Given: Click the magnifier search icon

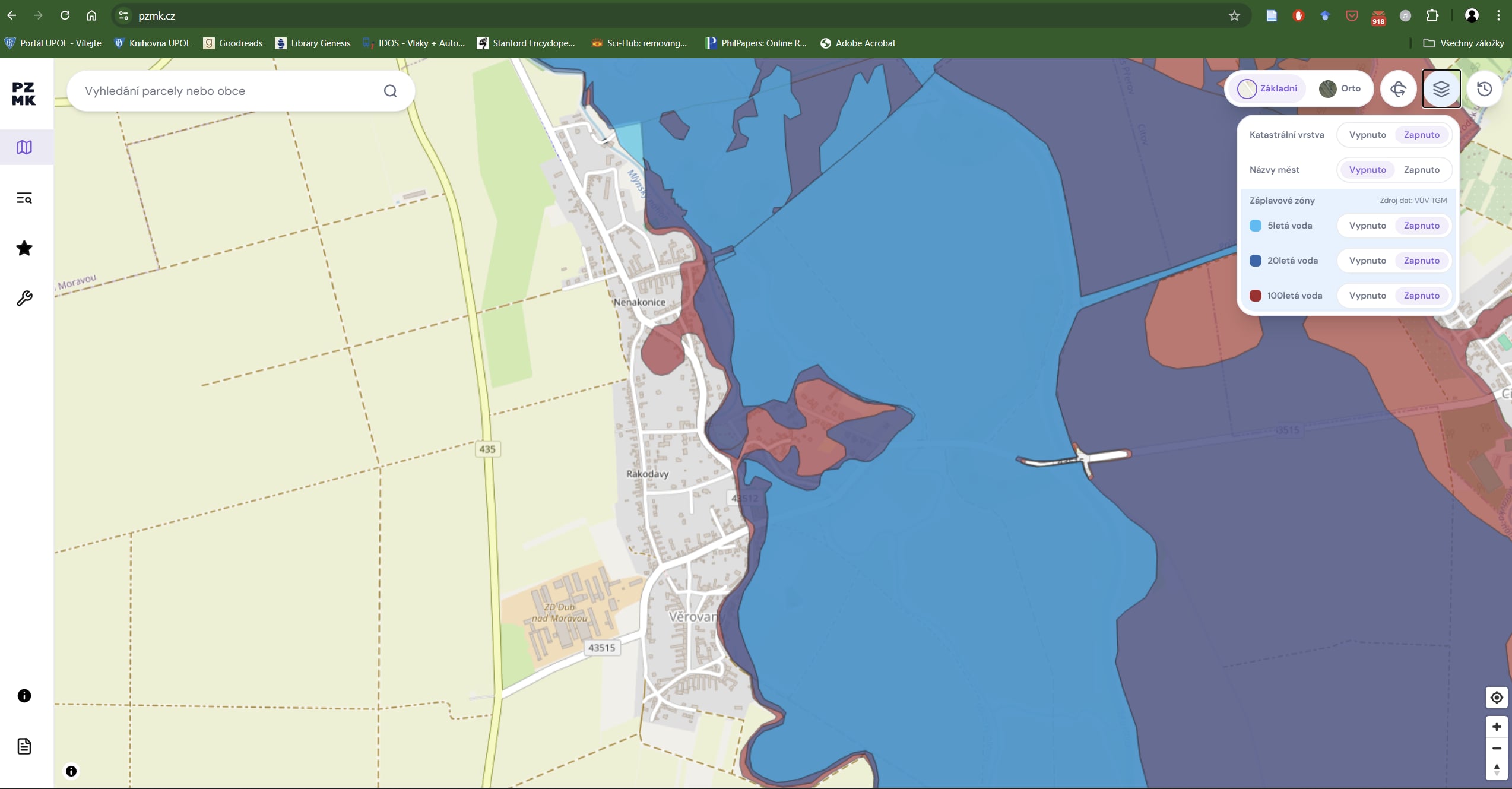Looking at the screenshot, I should point(390,91).
